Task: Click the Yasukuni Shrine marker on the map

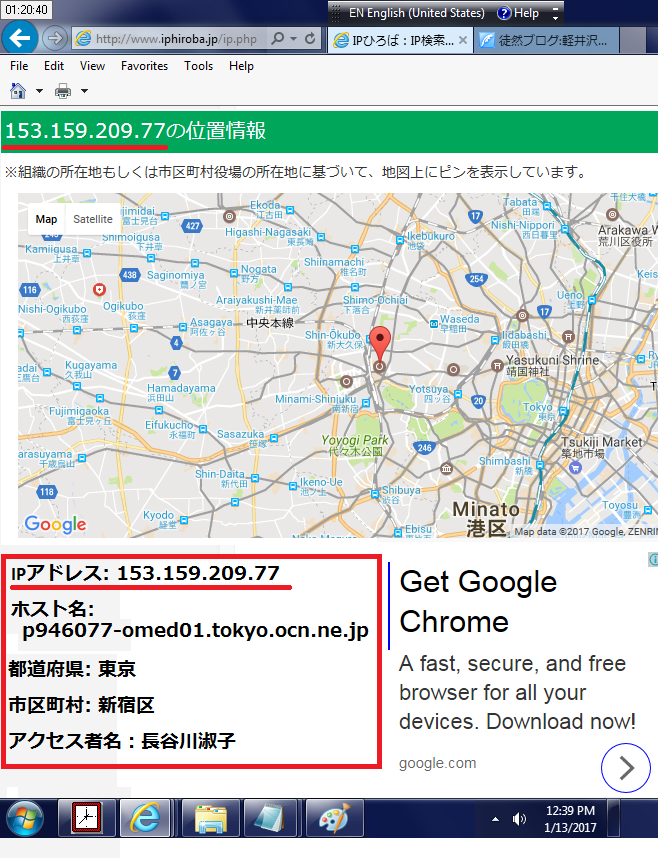Action: point(498,365)
